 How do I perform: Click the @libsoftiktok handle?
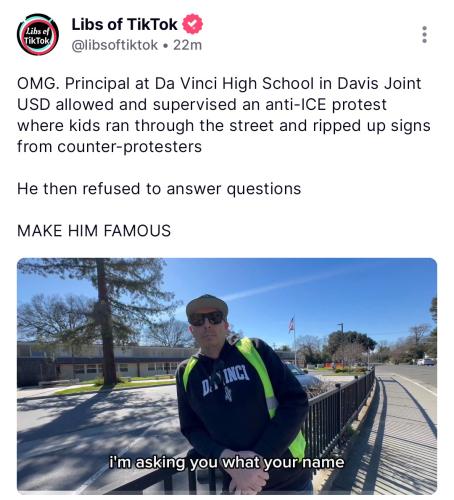[x=115, y=45]
